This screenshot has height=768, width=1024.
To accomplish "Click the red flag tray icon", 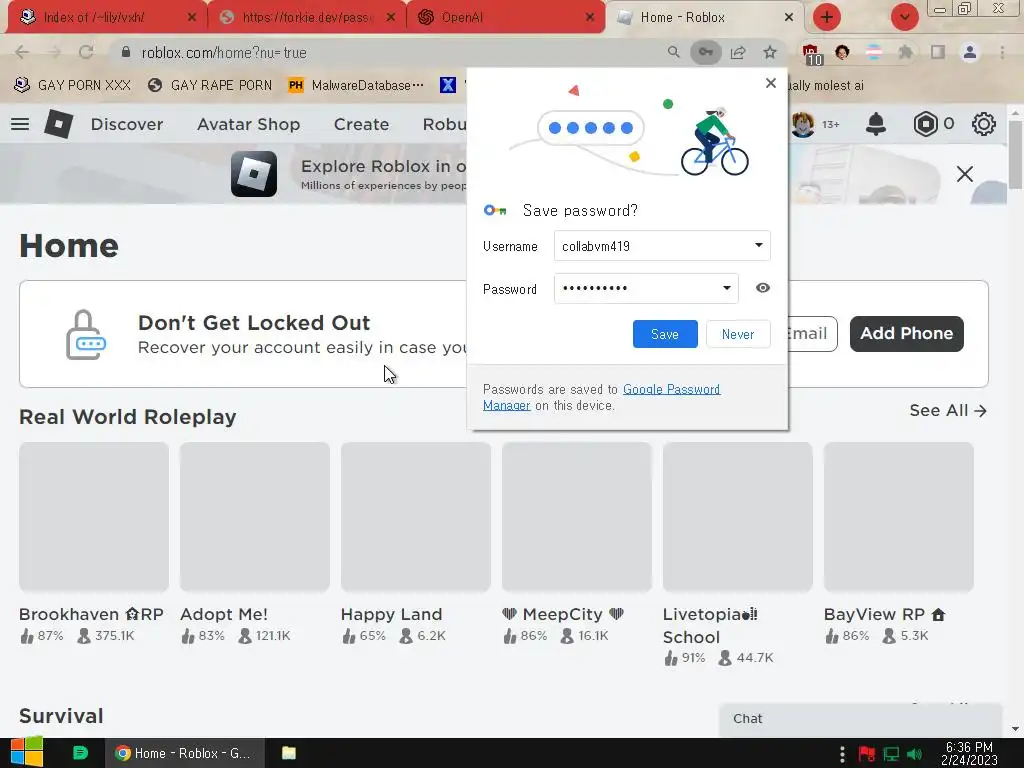I will coord(867,754).
